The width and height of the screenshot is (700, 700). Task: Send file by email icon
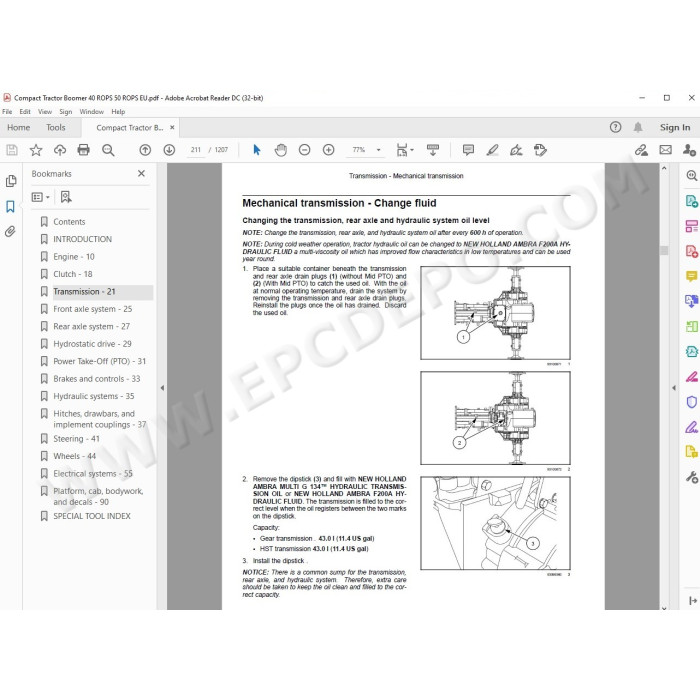666,150
